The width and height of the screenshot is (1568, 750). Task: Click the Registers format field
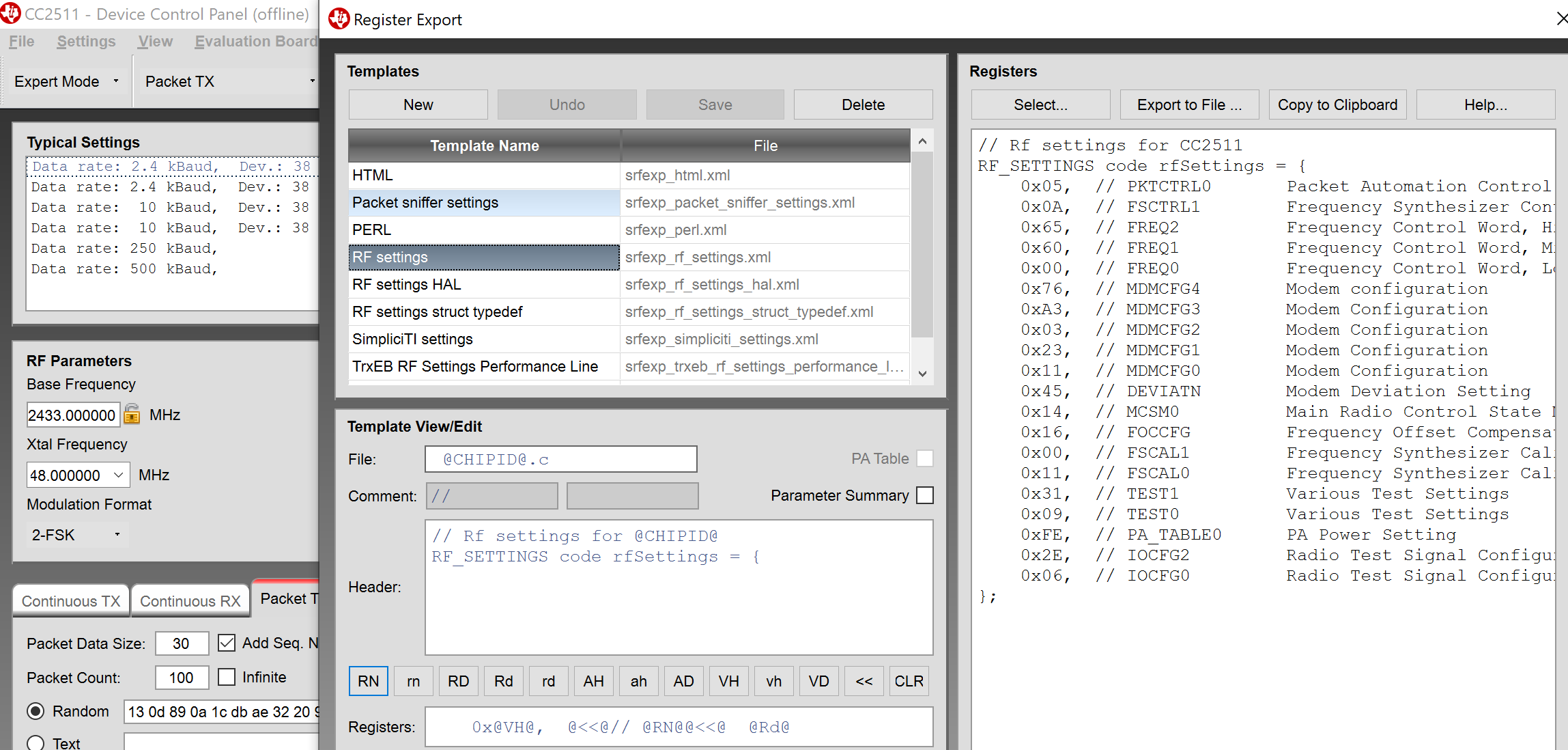point(679,727)
